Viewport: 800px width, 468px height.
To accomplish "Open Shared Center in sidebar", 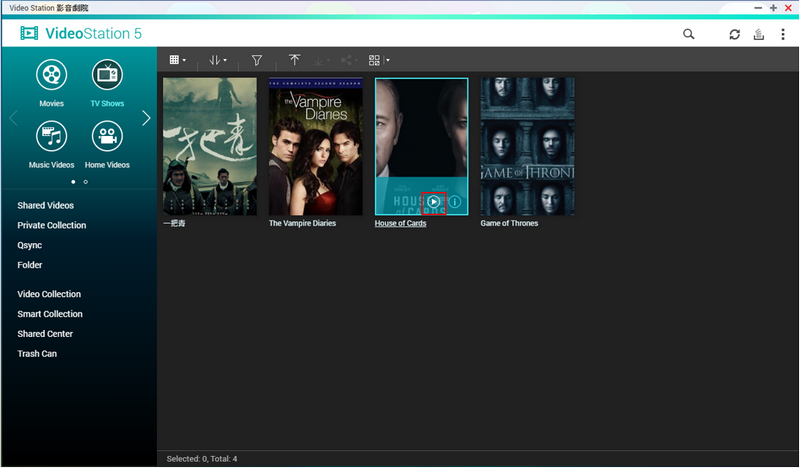I will [45, 334].
